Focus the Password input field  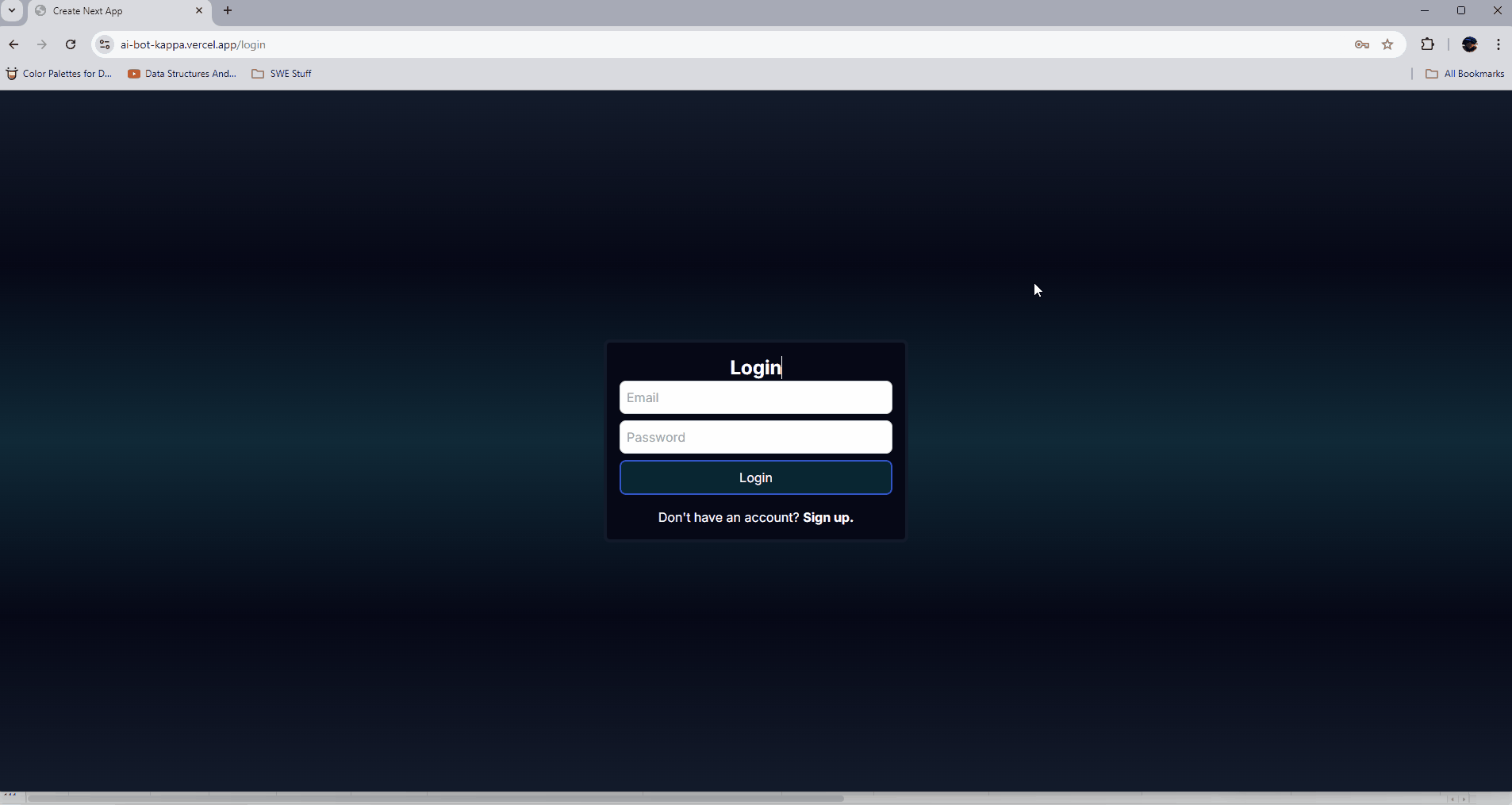(x=755, y=437)
